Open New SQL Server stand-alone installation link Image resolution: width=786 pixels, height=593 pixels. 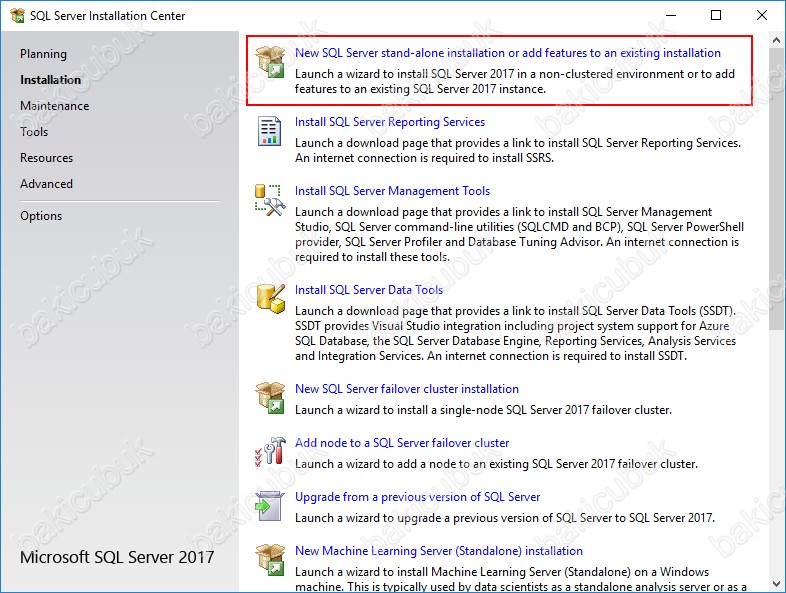click(507, 53)
